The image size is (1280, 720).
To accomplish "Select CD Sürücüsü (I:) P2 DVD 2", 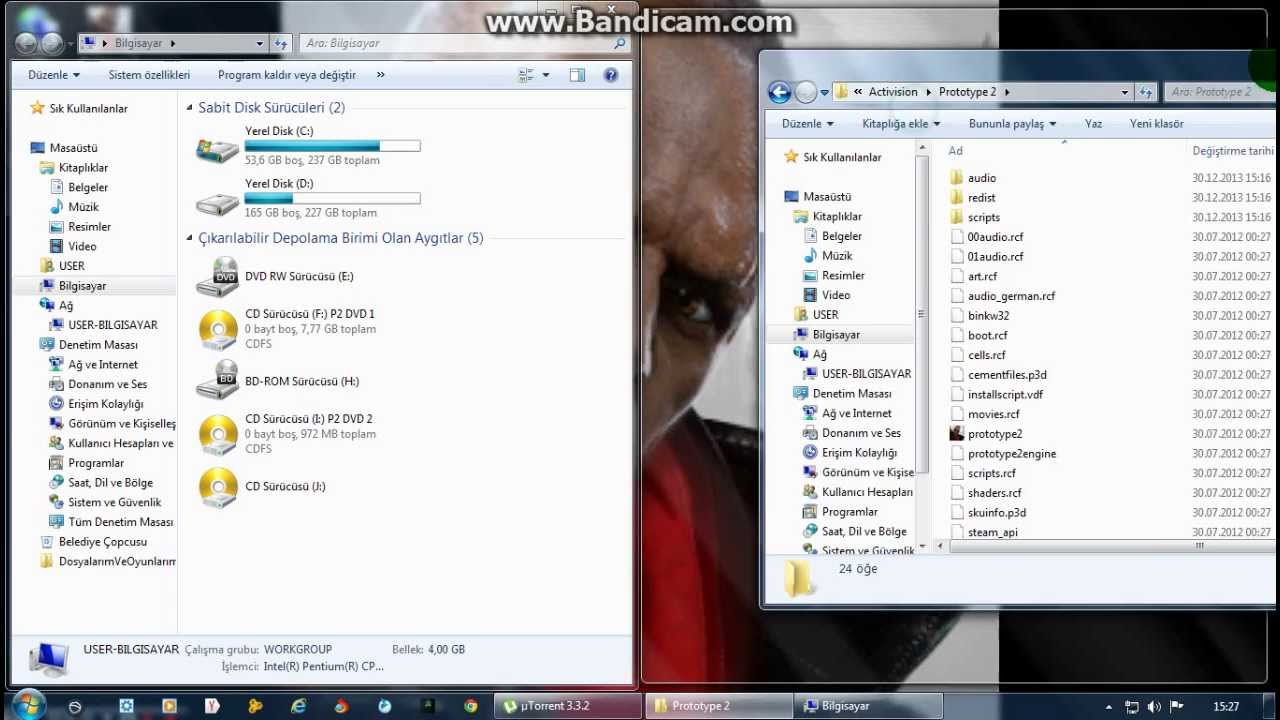I will [x=287, y=434].
